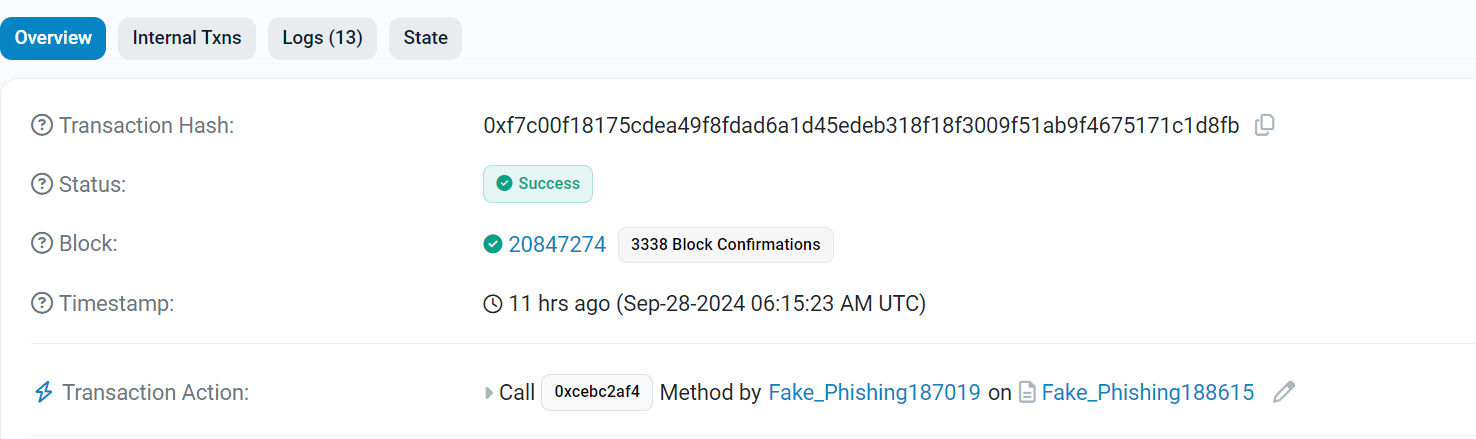Click the 0xcebc2af4 method badge

(x=597, y=392)
